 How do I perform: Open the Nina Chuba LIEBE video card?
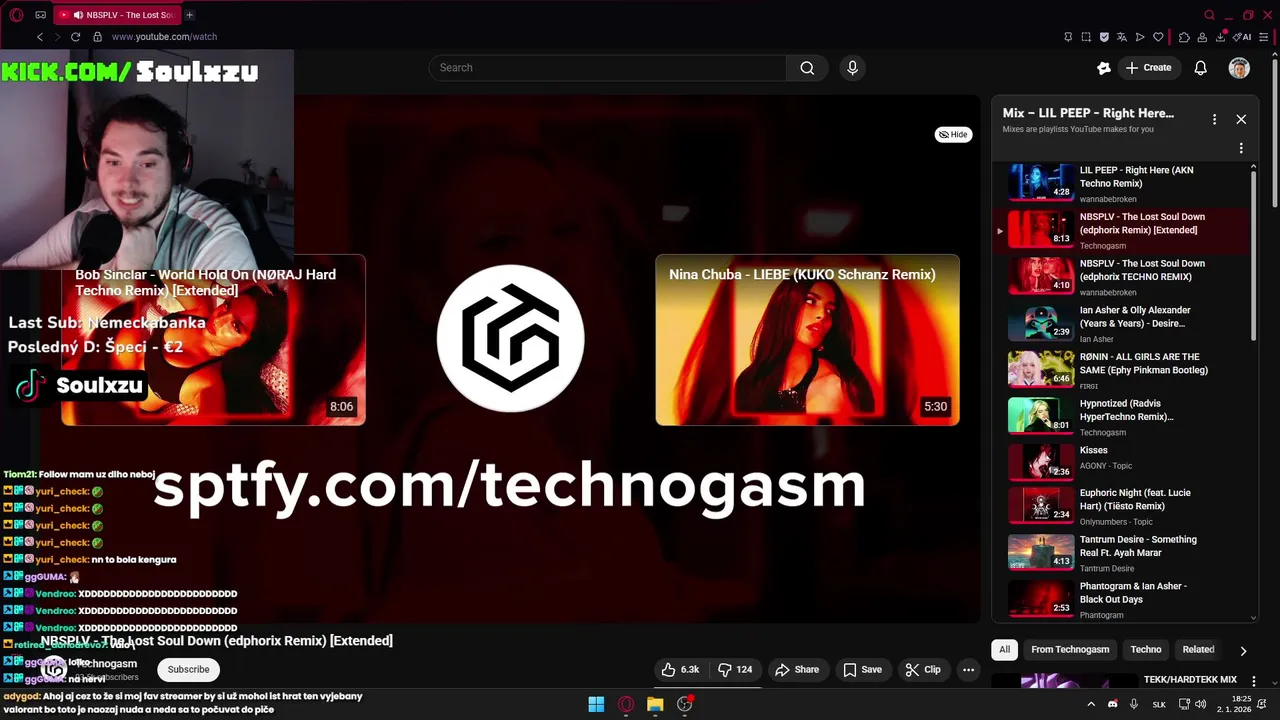807,340
